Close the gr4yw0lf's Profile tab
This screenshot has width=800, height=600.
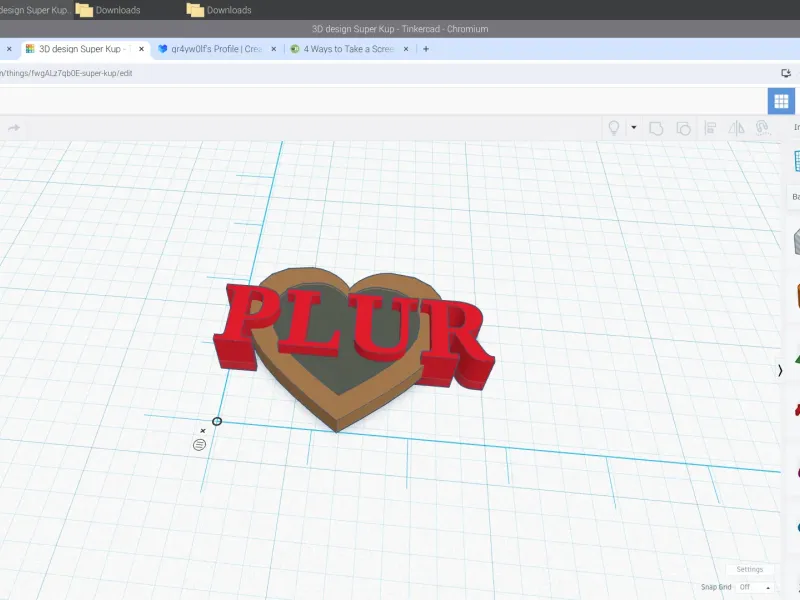pyautogui.click(x=273, y=49)
